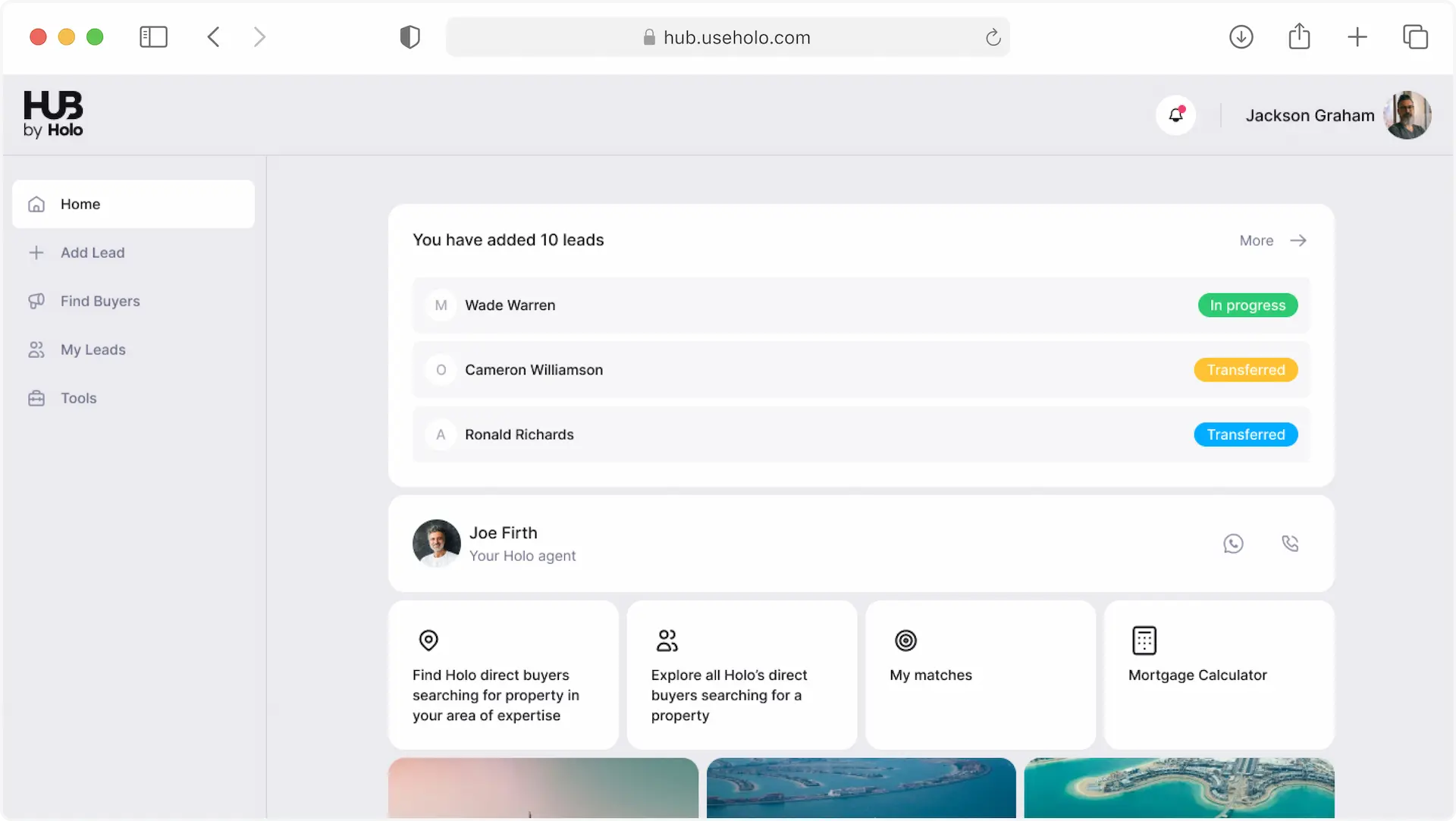Open WhatsApp chat with Joe Firth

tap(1233, 544)
